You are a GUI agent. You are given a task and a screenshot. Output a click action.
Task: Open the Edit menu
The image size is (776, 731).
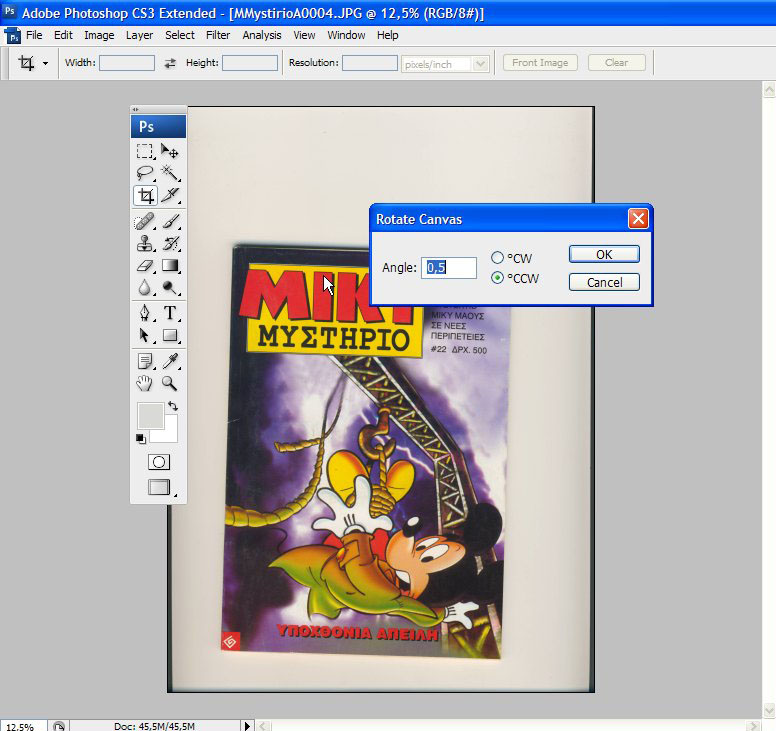(63, 35)
